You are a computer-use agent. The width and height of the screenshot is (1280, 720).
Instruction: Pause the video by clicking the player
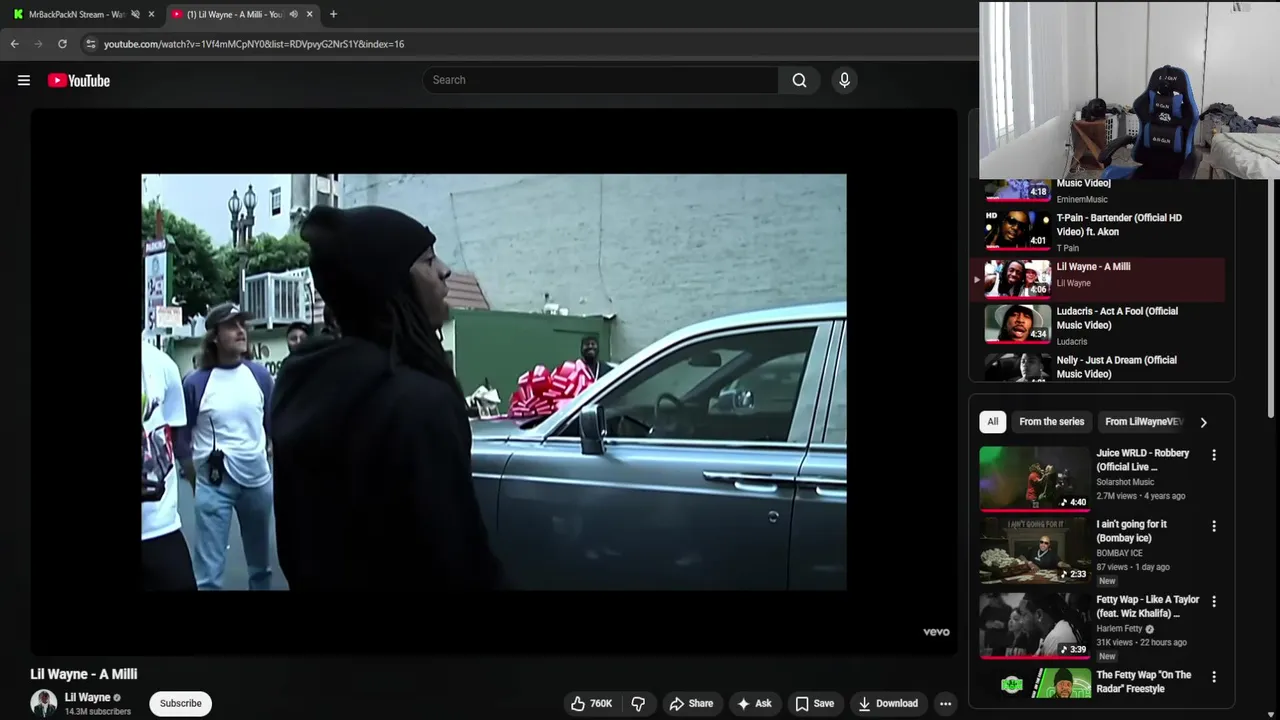(494, 382)
